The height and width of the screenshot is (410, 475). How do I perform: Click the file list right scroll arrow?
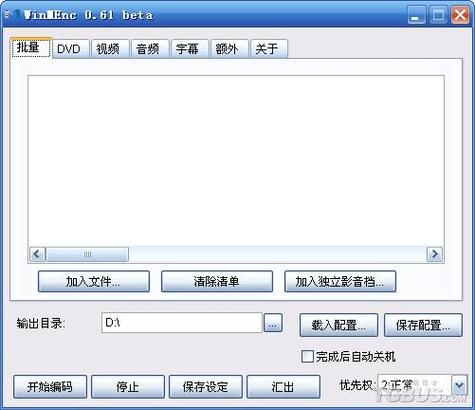[x=435, y=254]
